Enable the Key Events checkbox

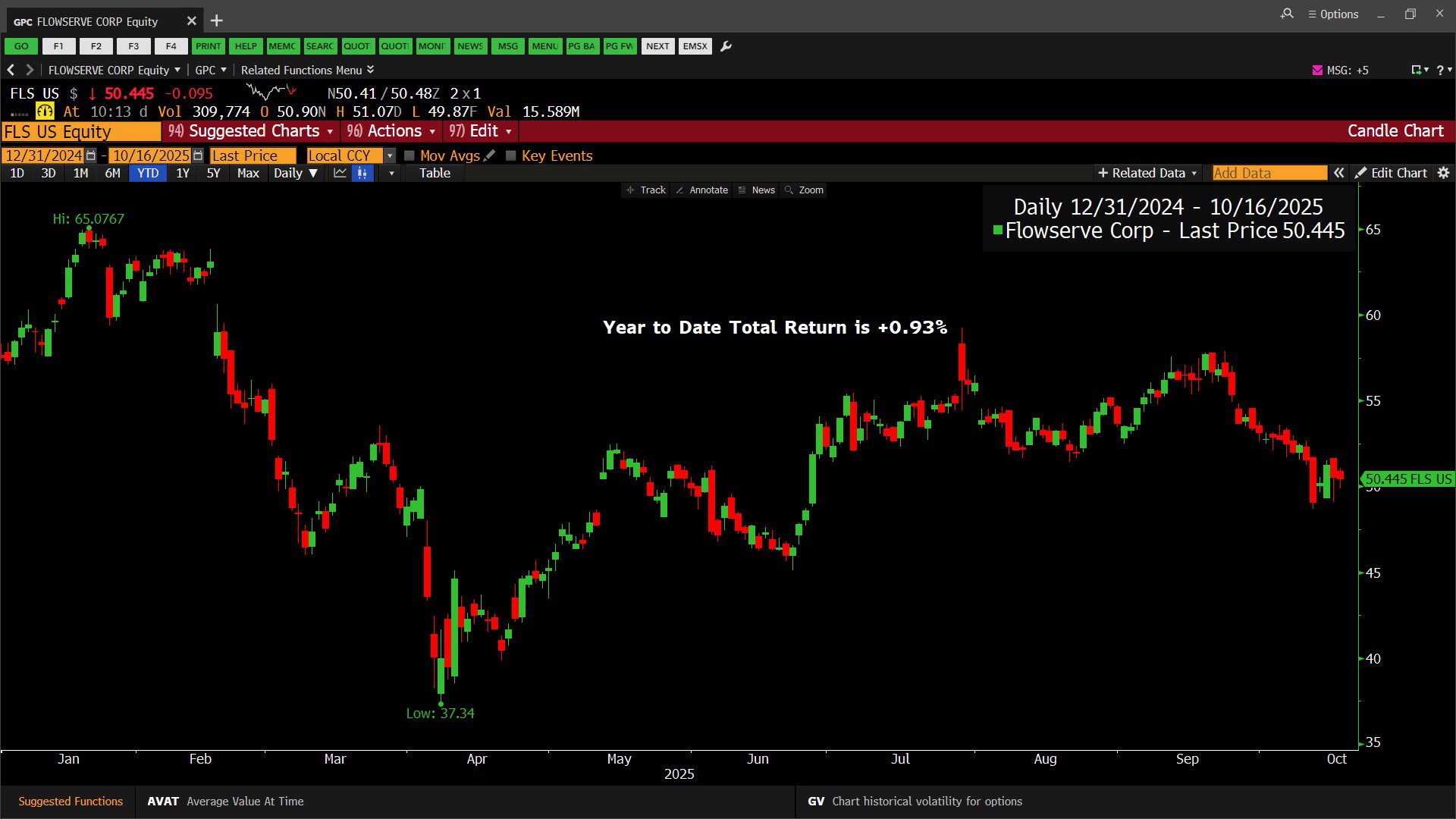511,155
